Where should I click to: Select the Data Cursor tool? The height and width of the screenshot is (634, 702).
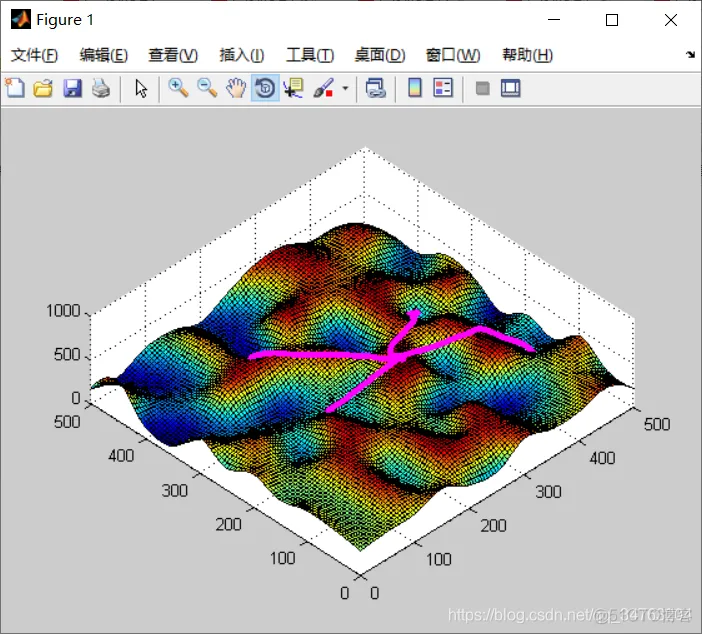point(294,88)
